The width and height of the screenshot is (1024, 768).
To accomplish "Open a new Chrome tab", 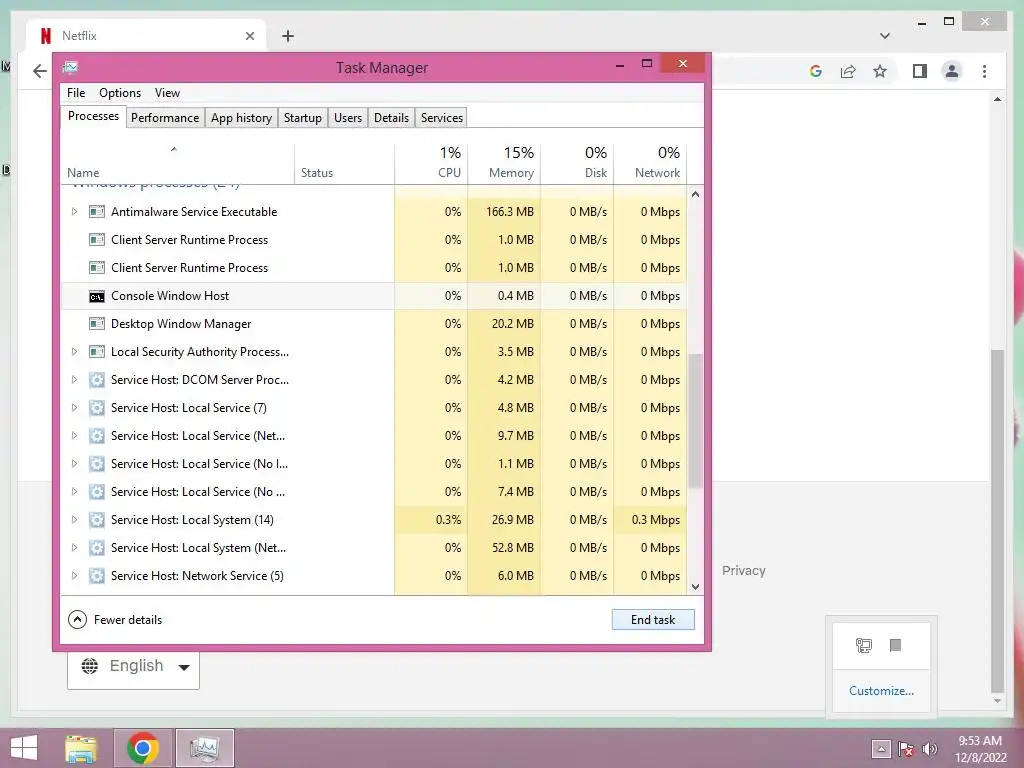I will [288, 36].
